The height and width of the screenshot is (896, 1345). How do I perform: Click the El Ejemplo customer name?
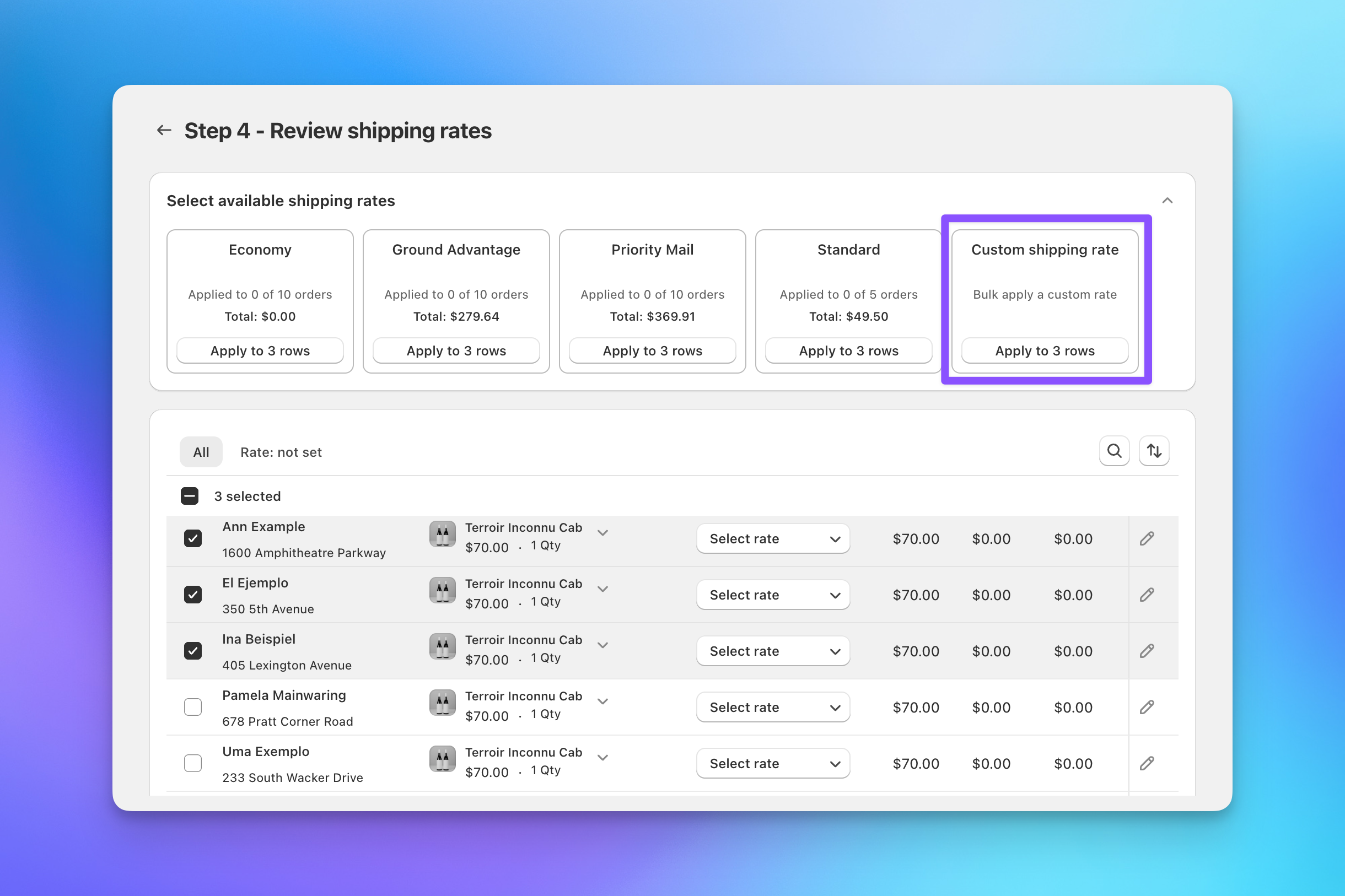[255, 582]
